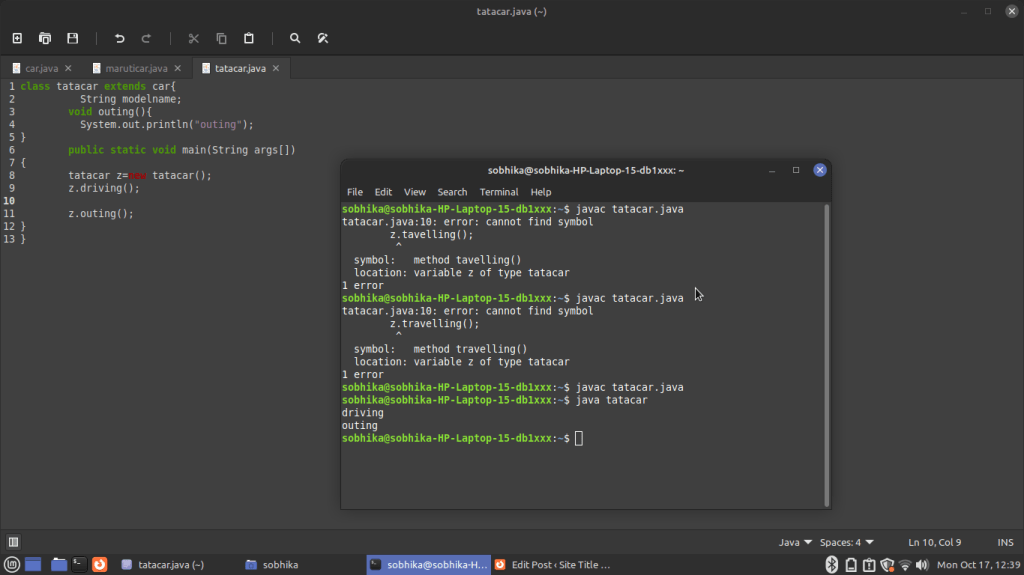Toggle INS insert mode indicator
The height and width of the screenshot is (575, 1024).
pos(1005,542)
